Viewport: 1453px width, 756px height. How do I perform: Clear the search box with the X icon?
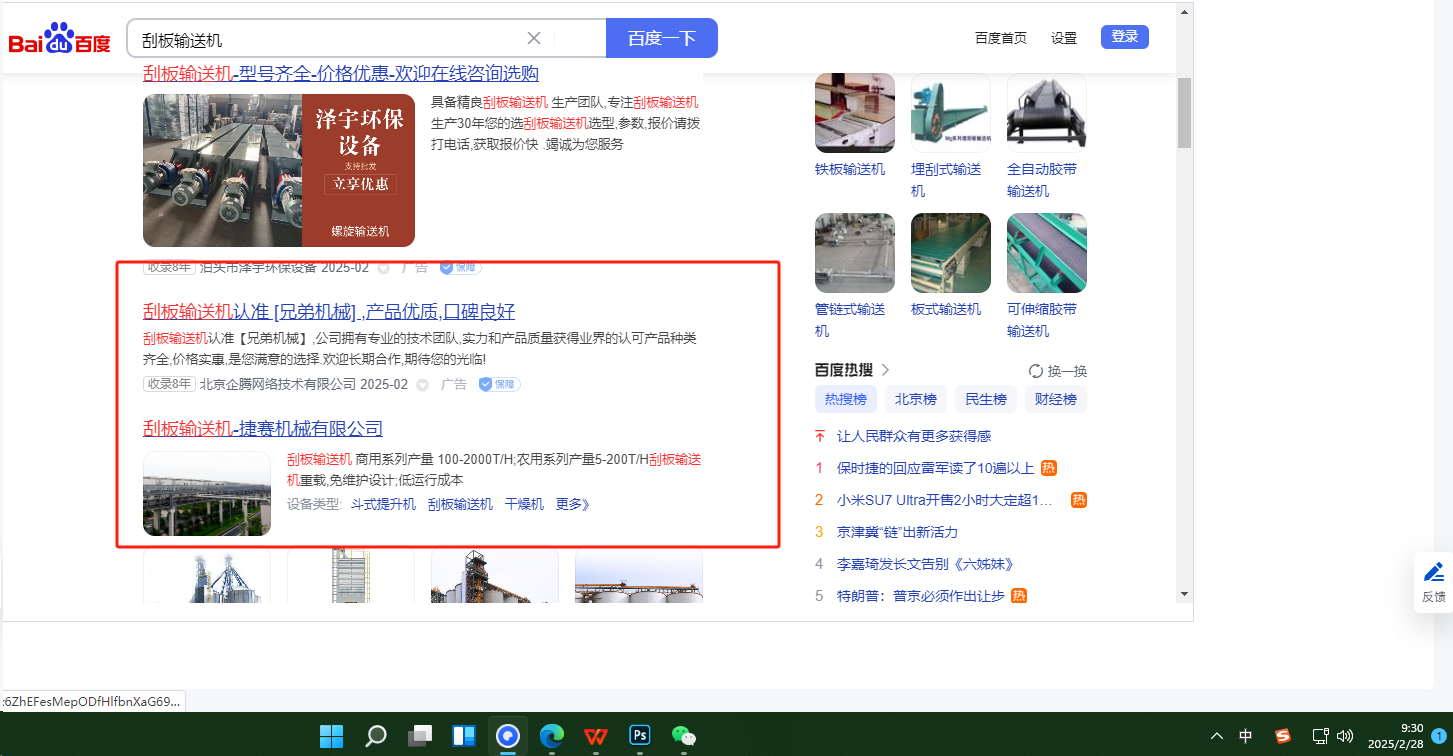534,38
